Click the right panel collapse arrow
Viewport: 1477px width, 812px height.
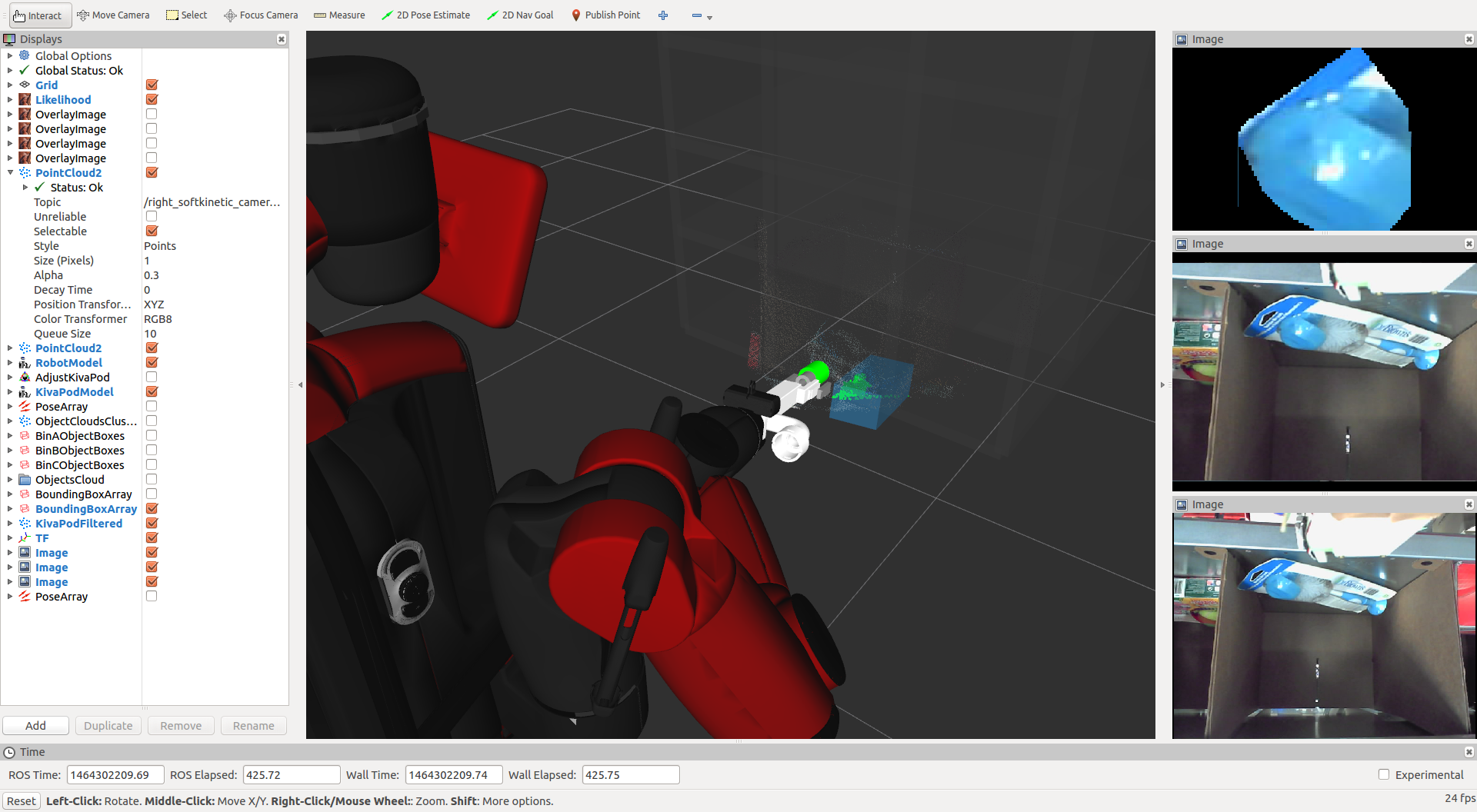[x=1162, y=384]
